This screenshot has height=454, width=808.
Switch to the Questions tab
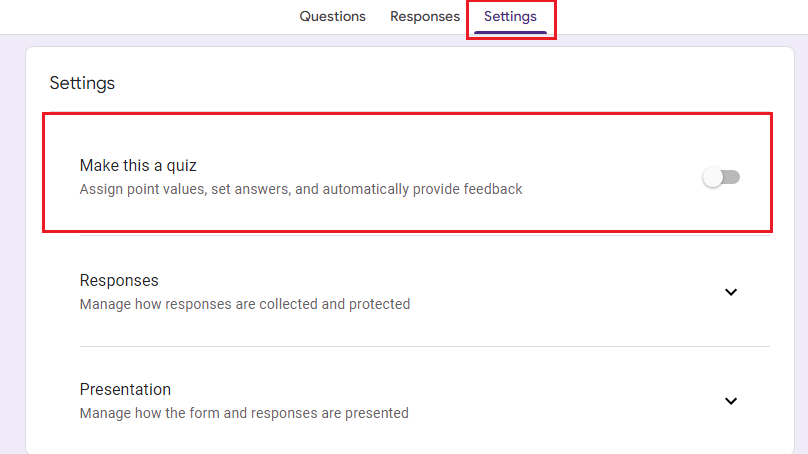click(x=332, y=16)
